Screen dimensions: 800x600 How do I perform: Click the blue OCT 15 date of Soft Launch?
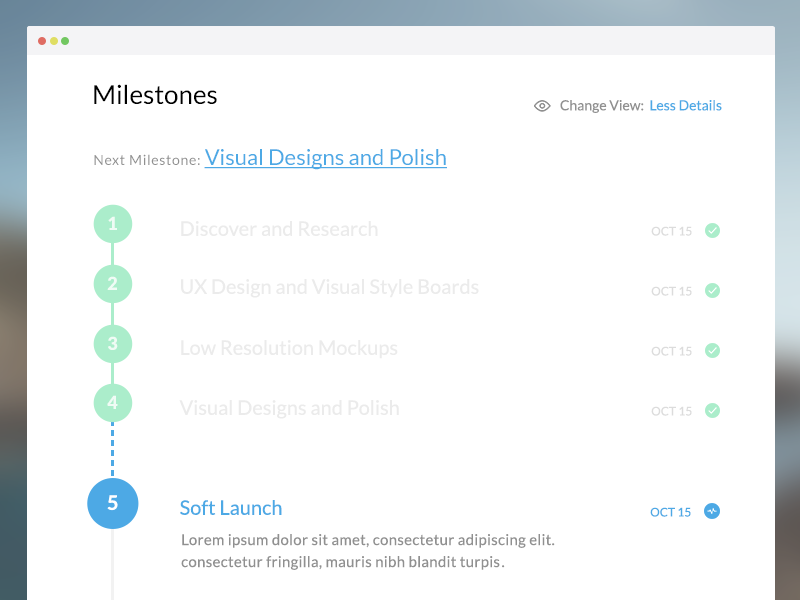(x=670, y=512)
